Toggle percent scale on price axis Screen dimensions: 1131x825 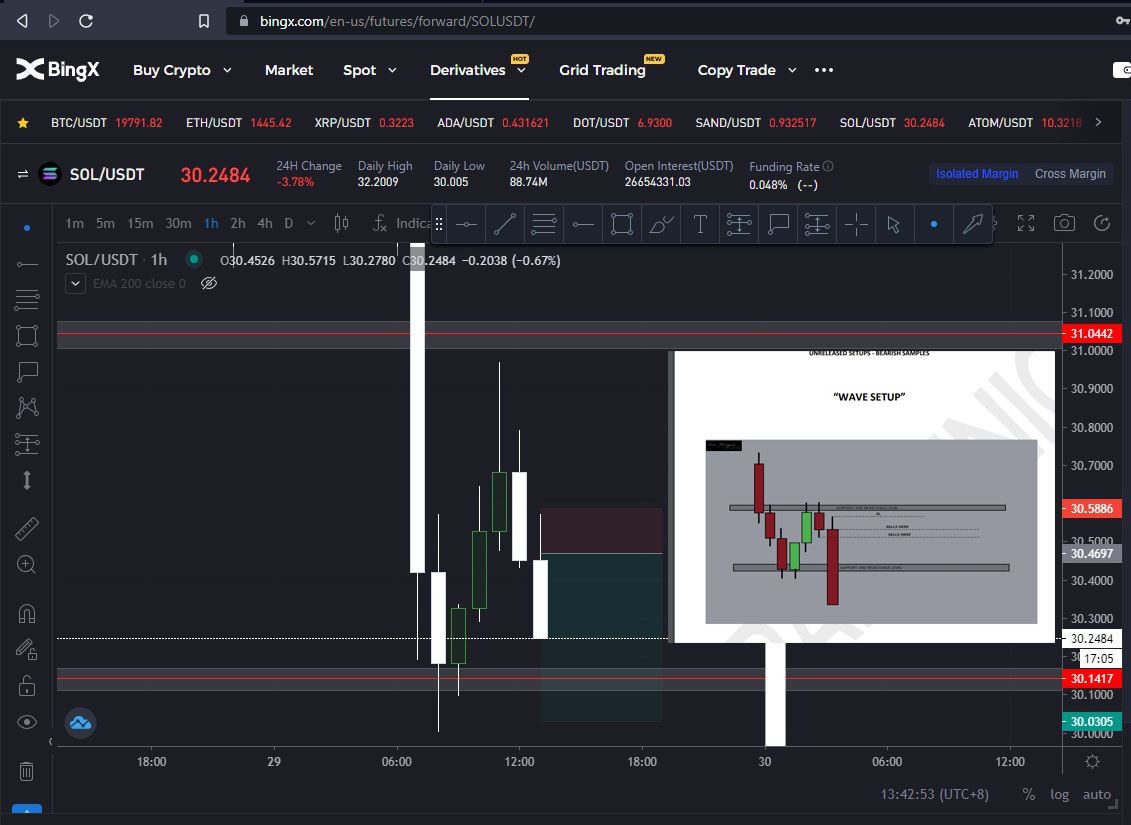click(x=1029, y=795)
